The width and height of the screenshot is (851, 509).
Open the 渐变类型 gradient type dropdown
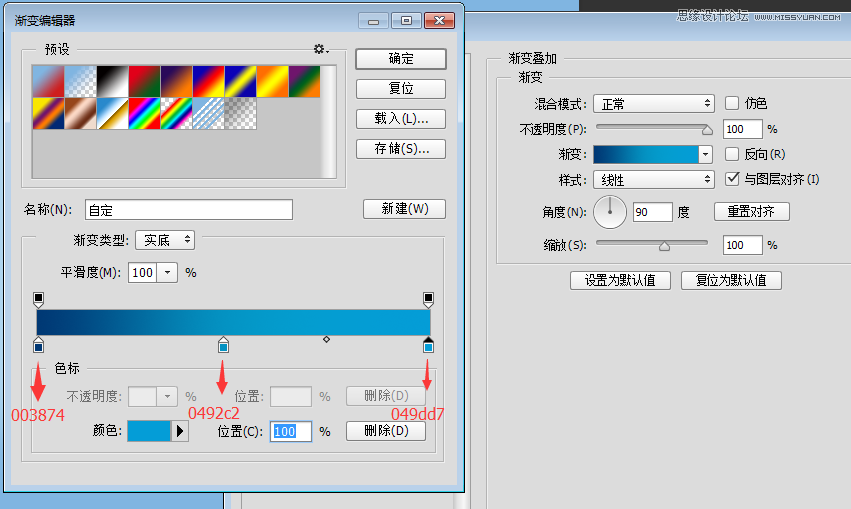coord(165,240)
